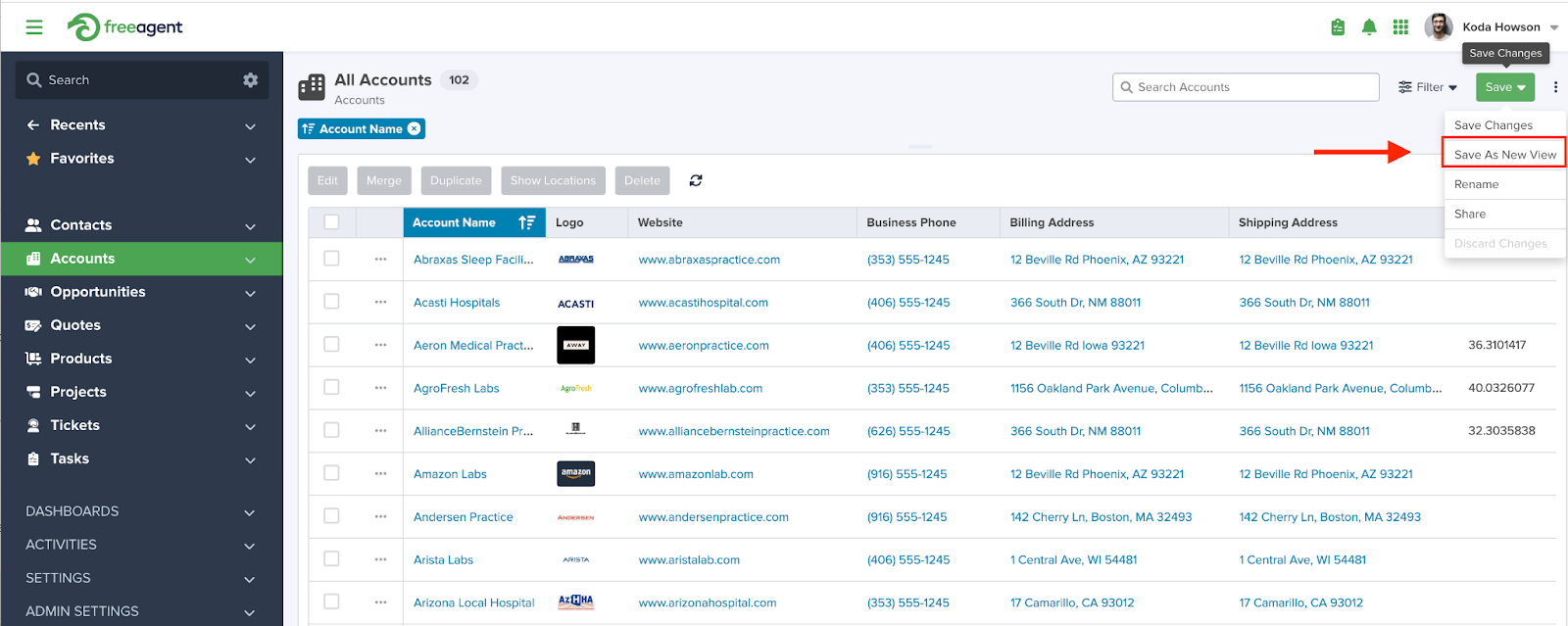Open row actions for Abraxas Sleep Facility
1568x626 pixels.
380,260
